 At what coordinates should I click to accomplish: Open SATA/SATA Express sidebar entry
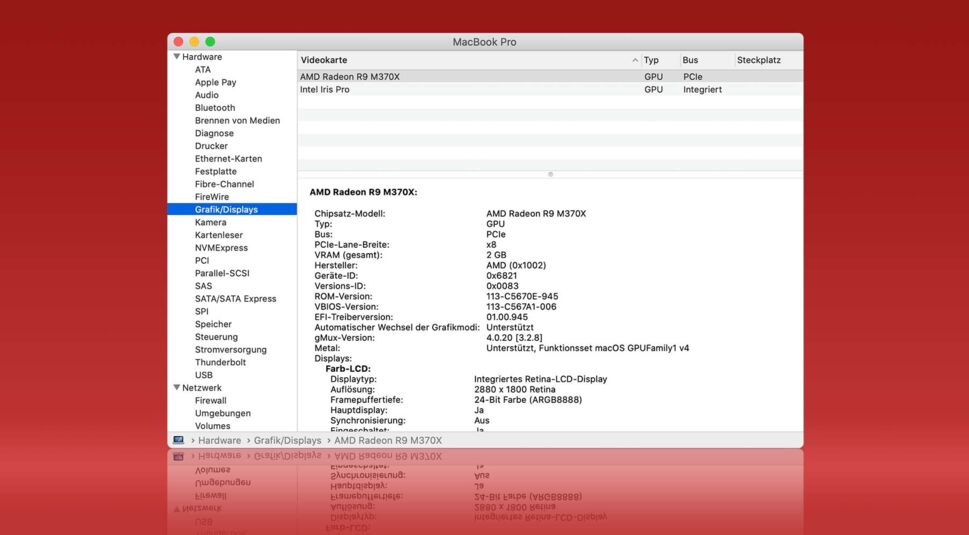[235, 298]
